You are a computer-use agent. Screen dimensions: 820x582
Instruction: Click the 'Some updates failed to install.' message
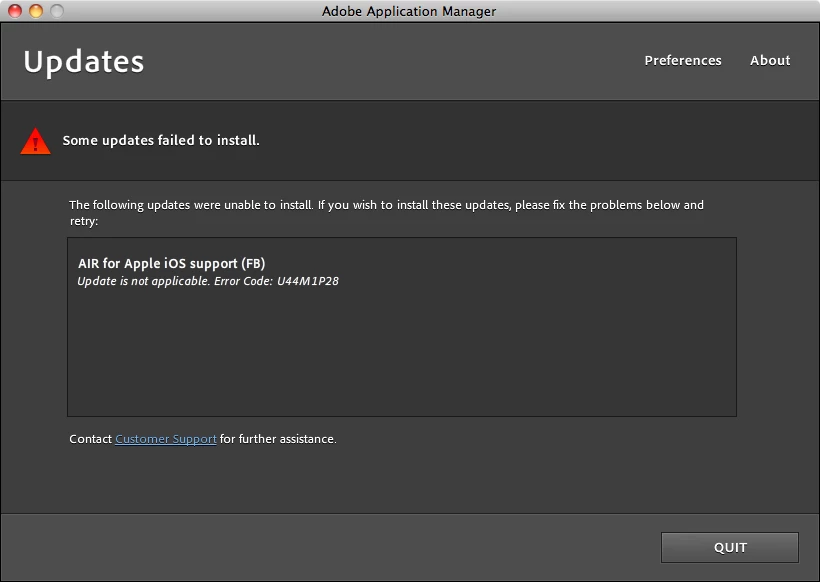click(161, 141)
